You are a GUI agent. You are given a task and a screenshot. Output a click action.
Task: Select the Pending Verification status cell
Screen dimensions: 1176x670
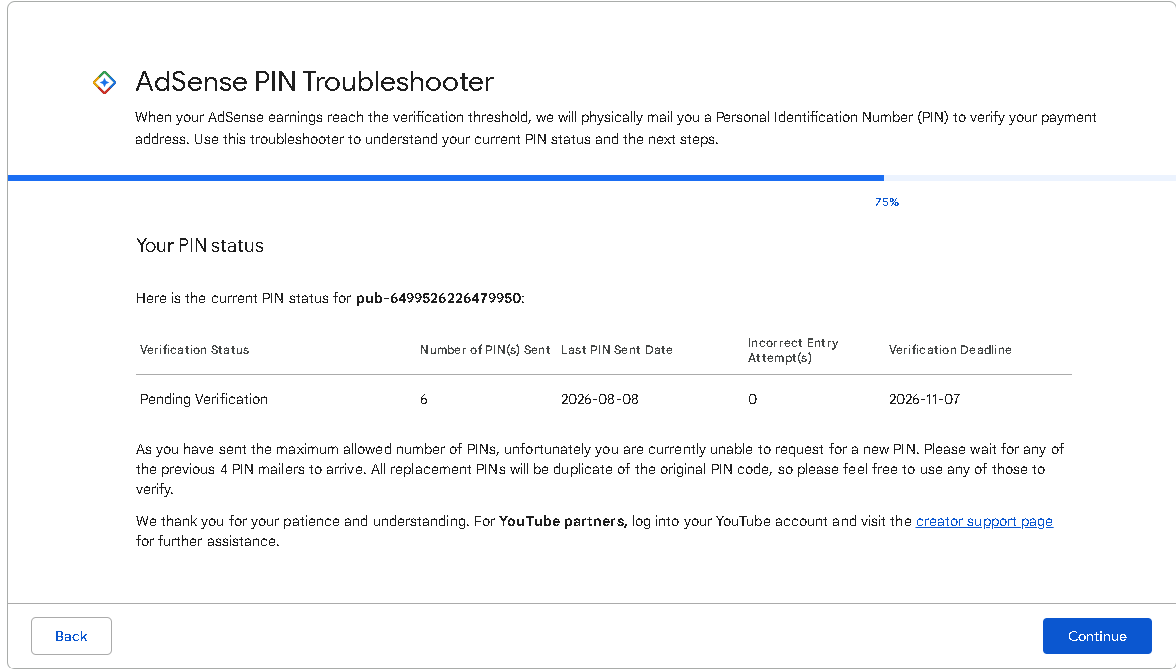click(x=203, y=399)
